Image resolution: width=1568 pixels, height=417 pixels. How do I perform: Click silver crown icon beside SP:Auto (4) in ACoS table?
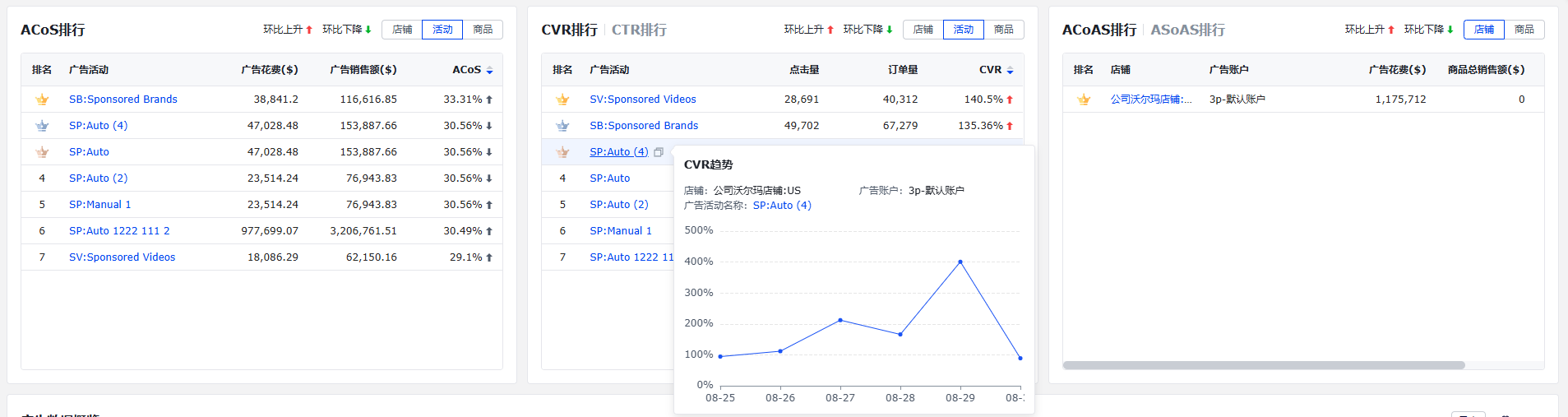(x=42, y=126)
